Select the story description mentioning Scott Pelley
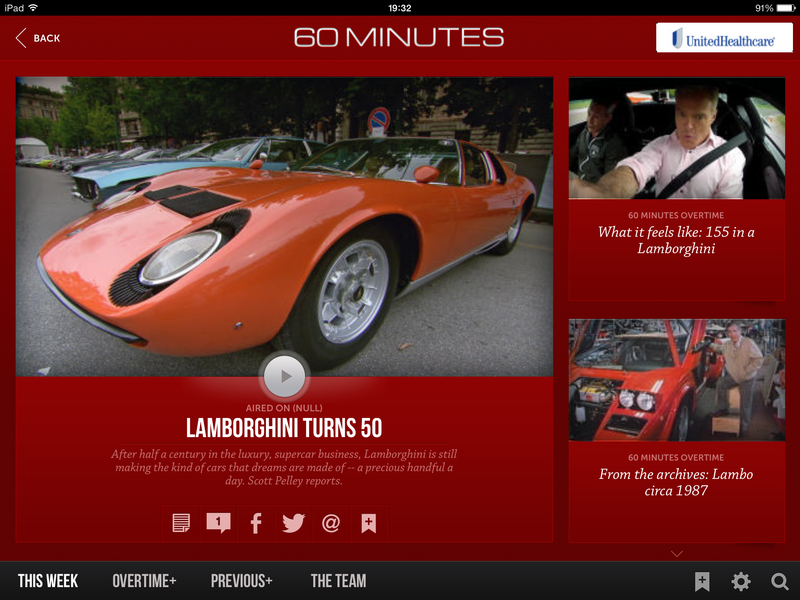This screenshot has width=800, height=600. 284,467
